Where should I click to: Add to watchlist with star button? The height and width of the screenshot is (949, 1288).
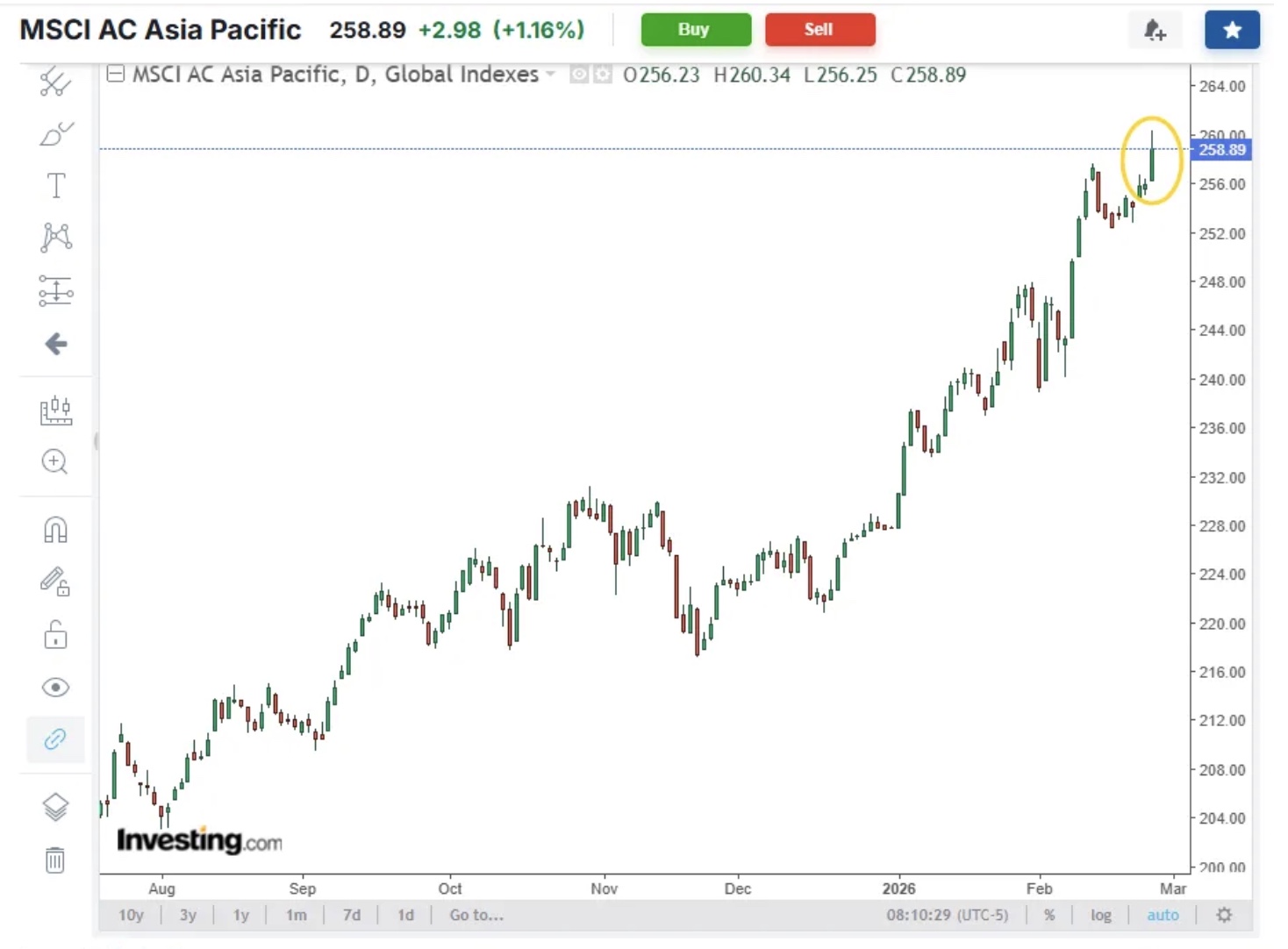(x=1232, y=30)
